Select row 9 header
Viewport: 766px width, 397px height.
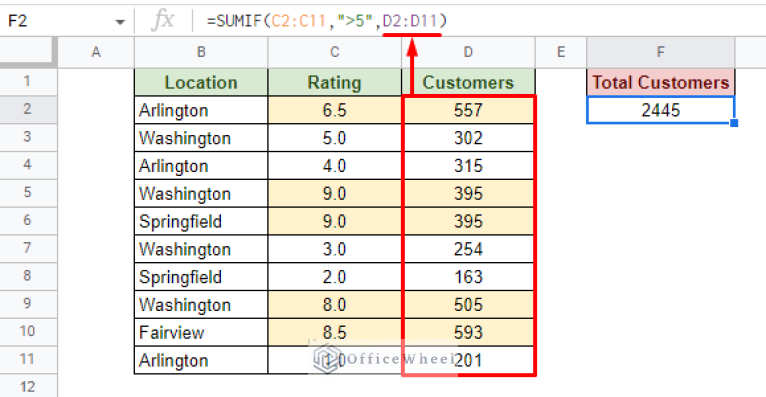(x=28, y=304)
